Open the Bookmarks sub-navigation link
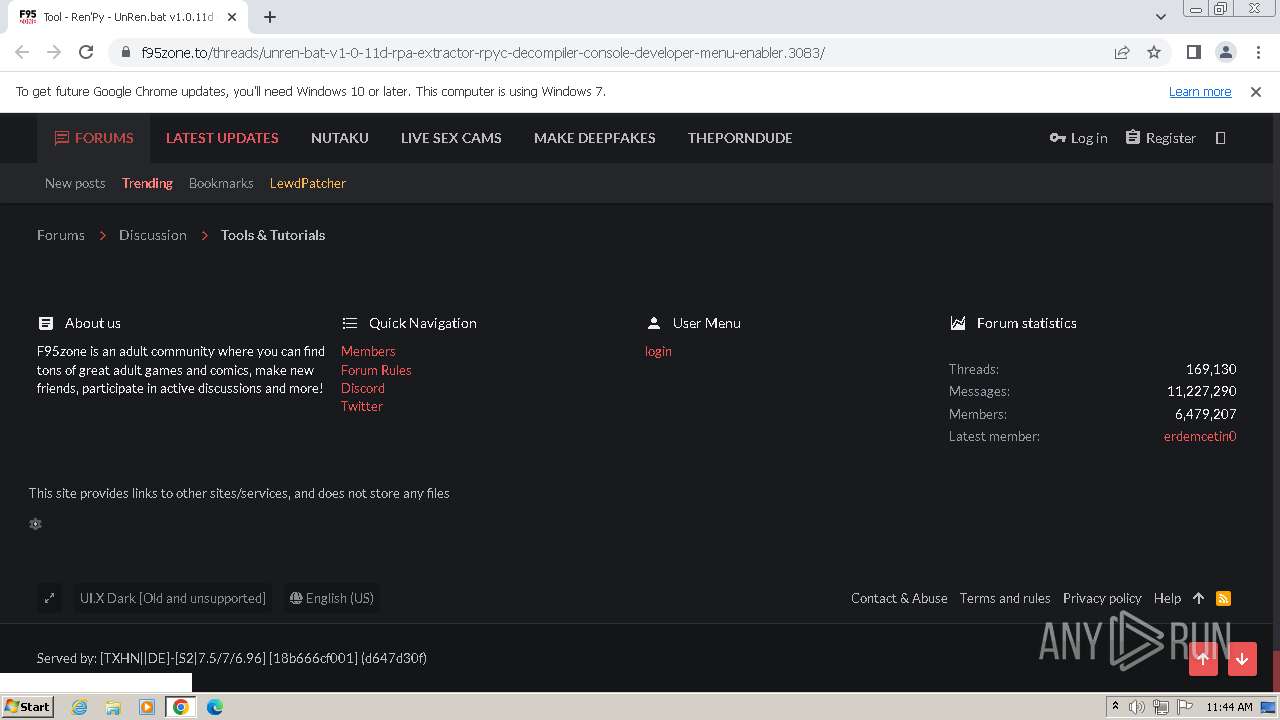Image resolution: width=1280 pixels, height=720 pixels. point(221,183)
